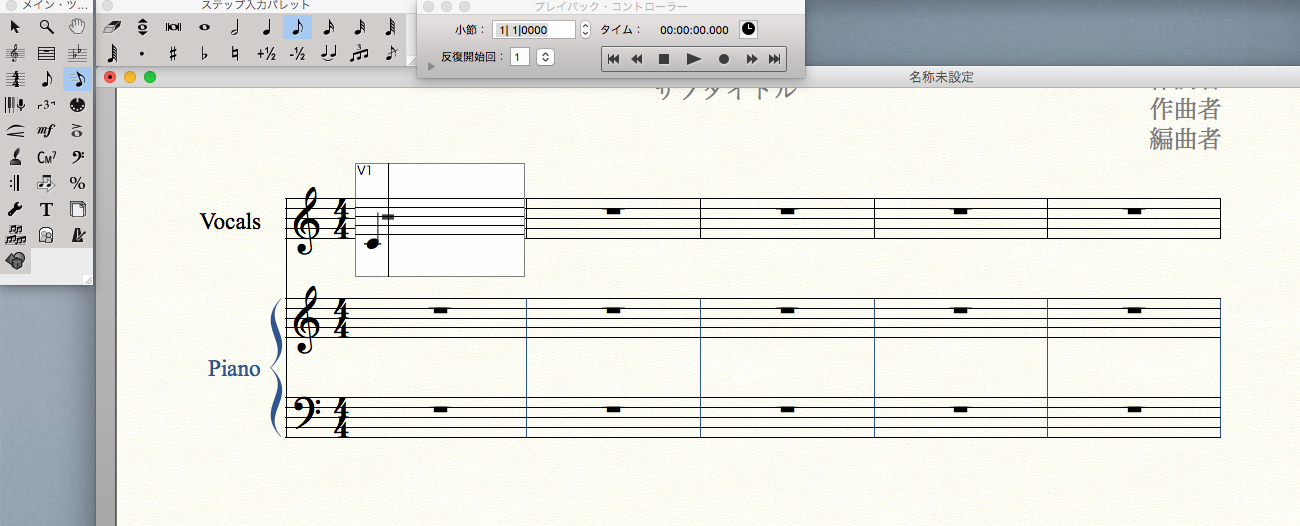Click the Piano staff name label
The image size is (1300, 526).
(234, 368)
